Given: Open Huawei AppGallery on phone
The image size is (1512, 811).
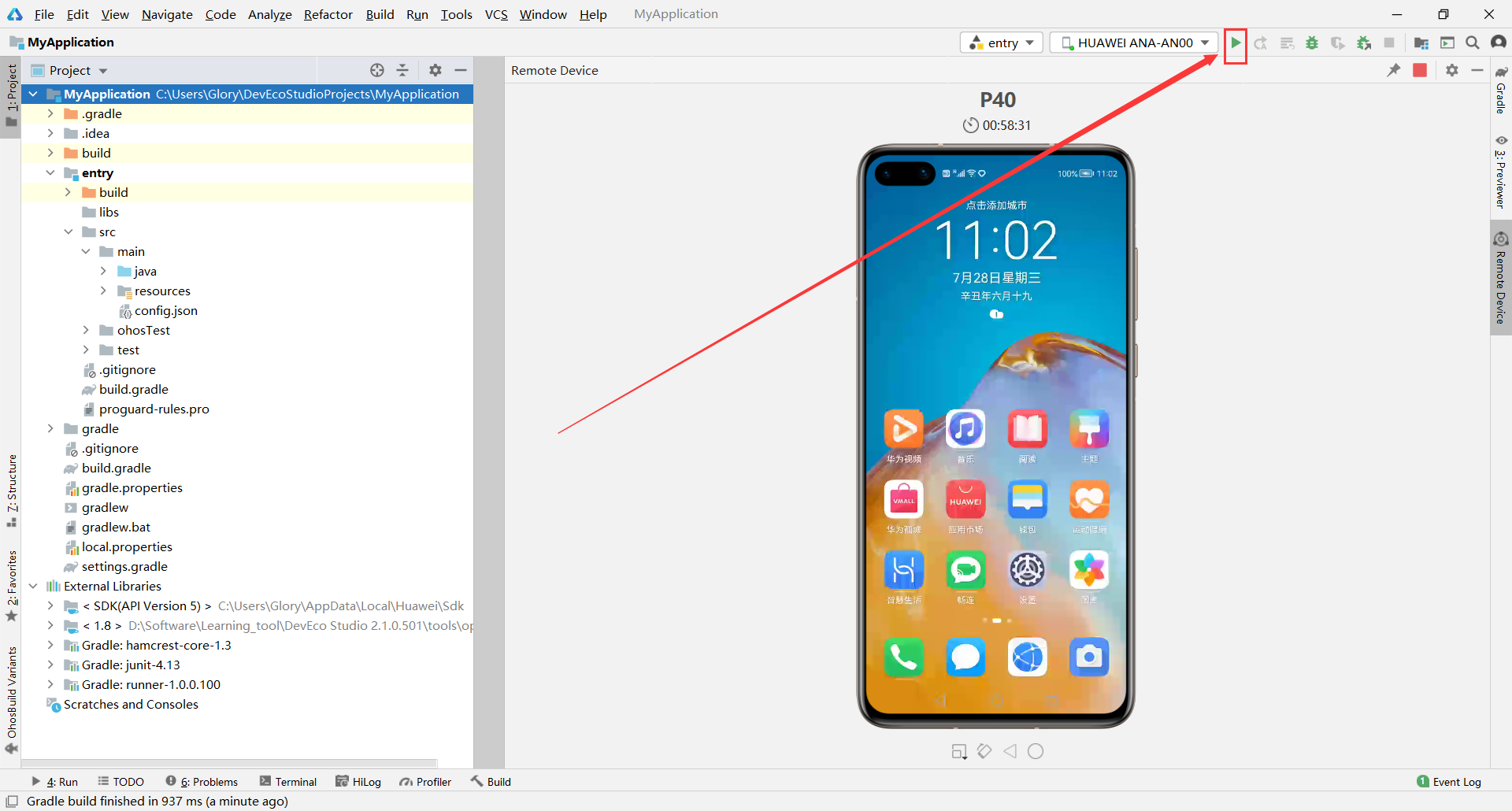Looking at the screenshot, I should tap(965, 499).
